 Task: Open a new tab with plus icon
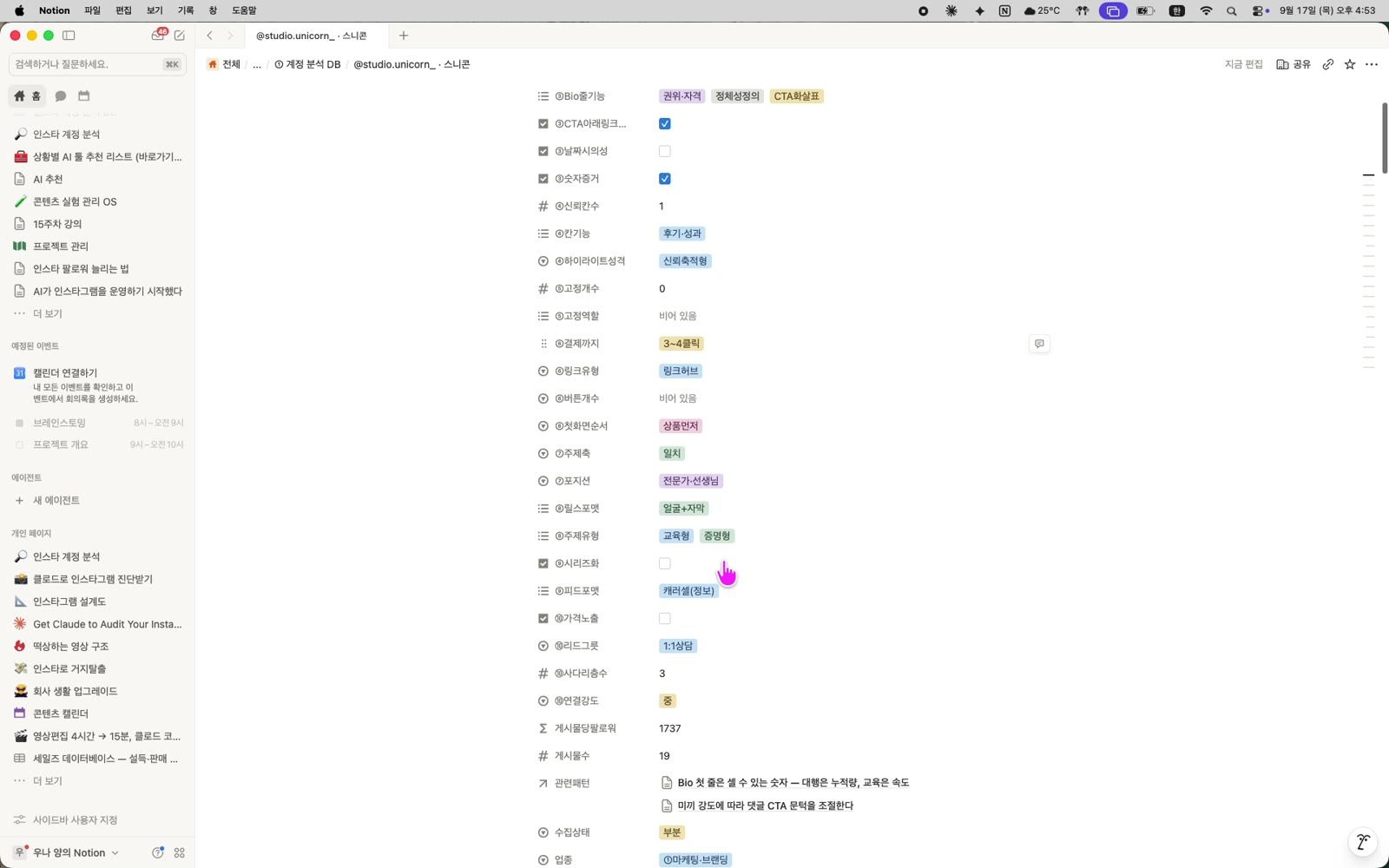tap(404, 36)
